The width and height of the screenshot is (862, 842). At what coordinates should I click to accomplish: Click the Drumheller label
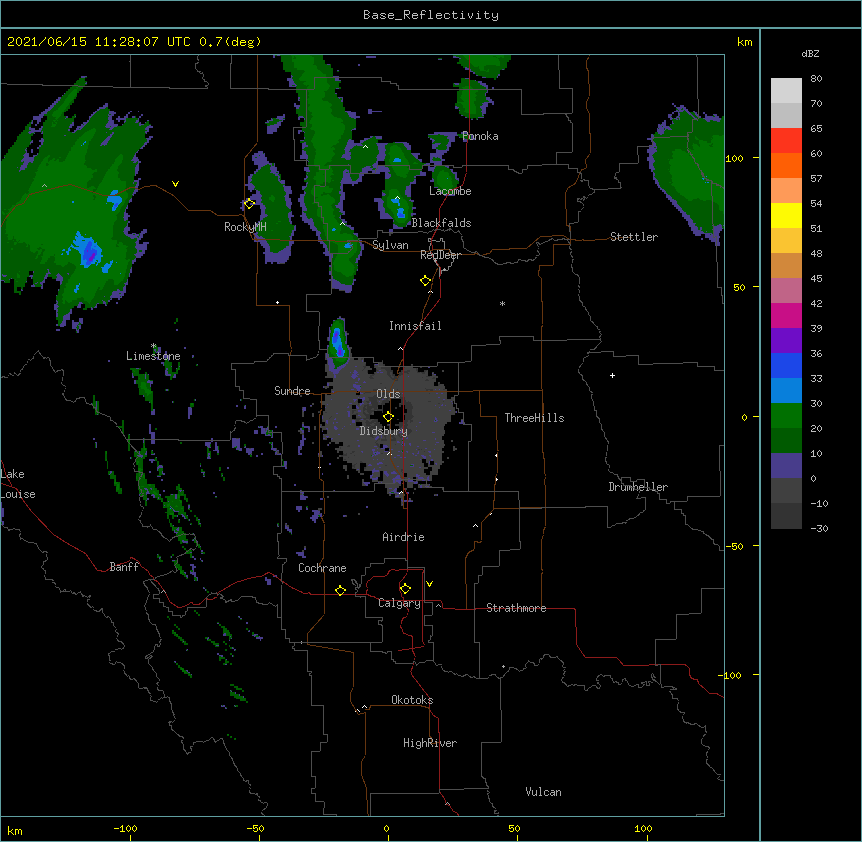pos(638,487)
